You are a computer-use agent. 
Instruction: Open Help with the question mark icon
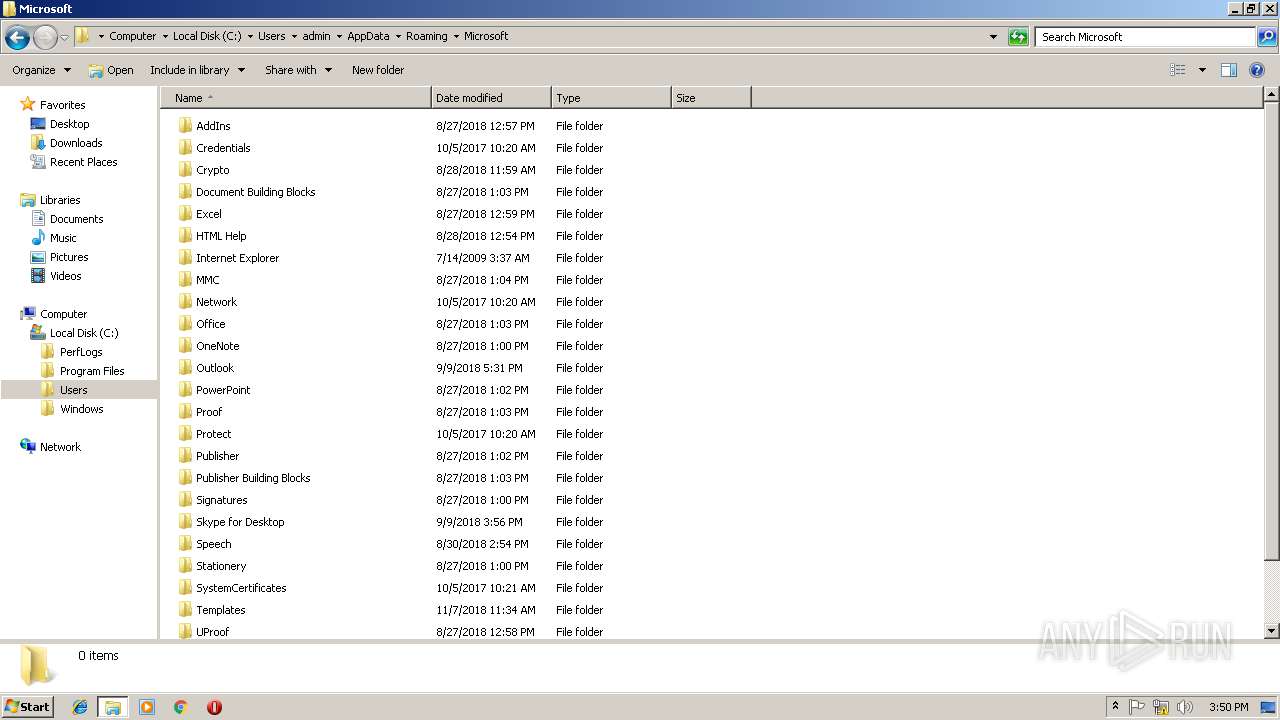[1257, 70]
